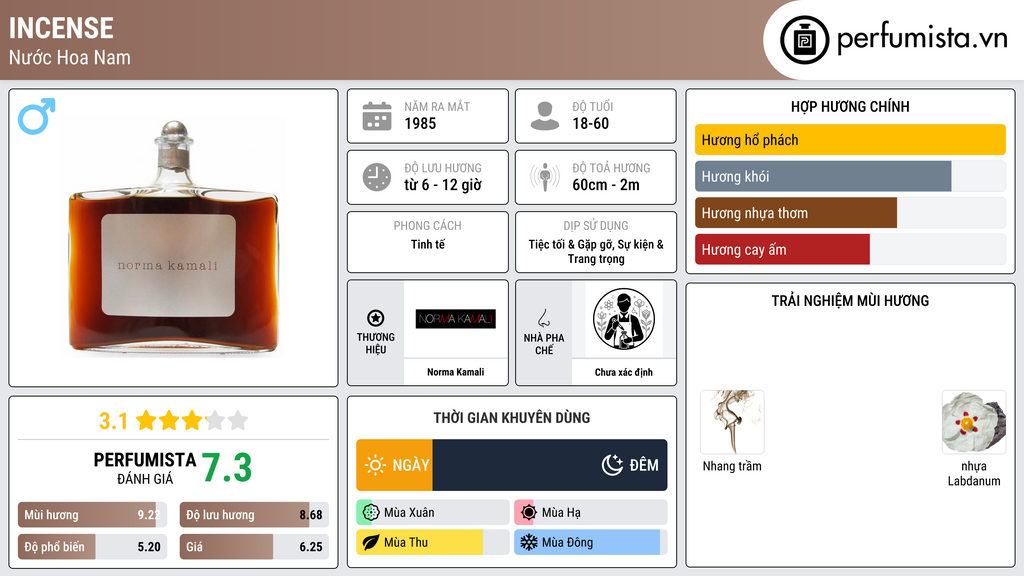Click the snowflake icon for Mùa Đông
Viewport: 1024px width, 576px height.
point(528,543)
